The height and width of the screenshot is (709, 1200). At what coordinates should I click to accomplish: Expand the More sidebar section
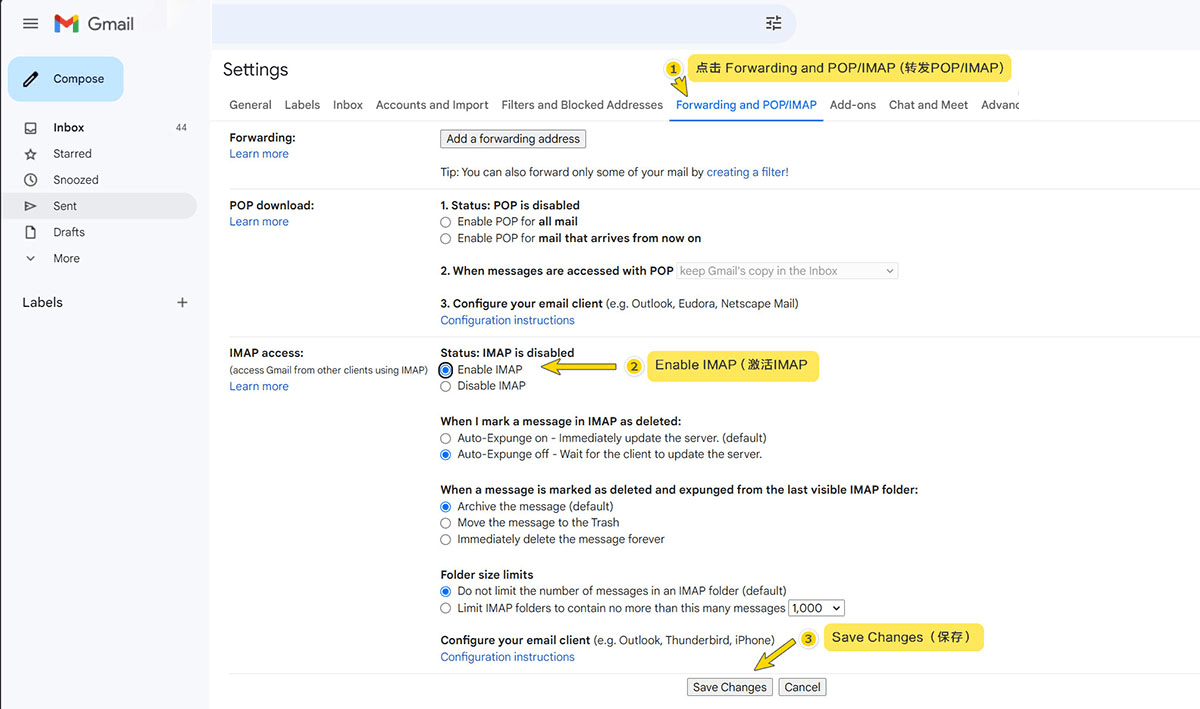(x=66, y=258)
